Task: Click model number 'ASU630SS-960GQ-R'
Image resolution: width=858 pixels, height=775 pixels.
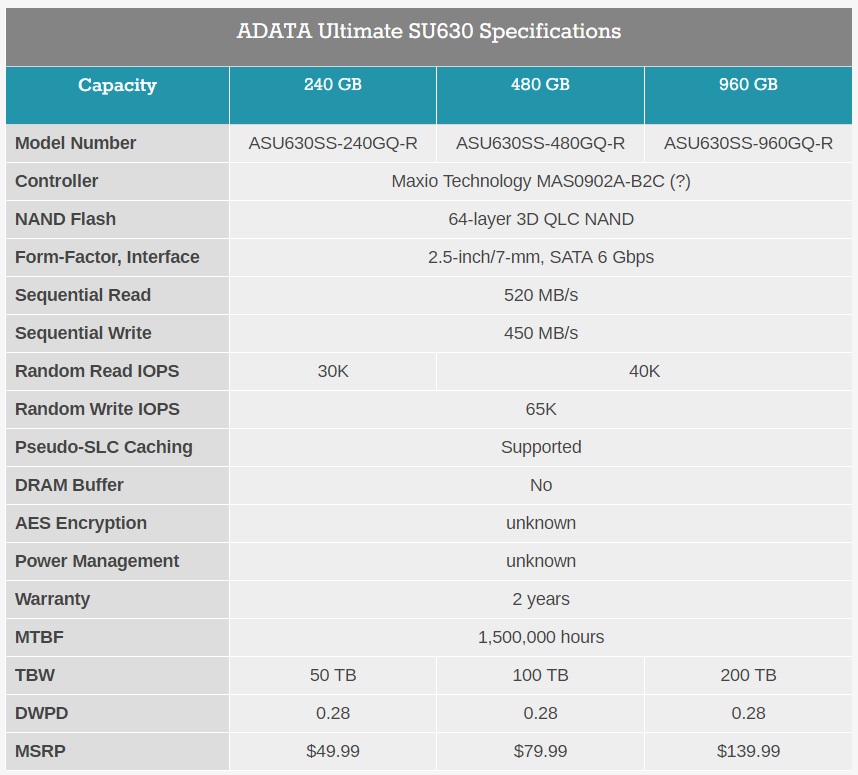Action: (748, 143)
